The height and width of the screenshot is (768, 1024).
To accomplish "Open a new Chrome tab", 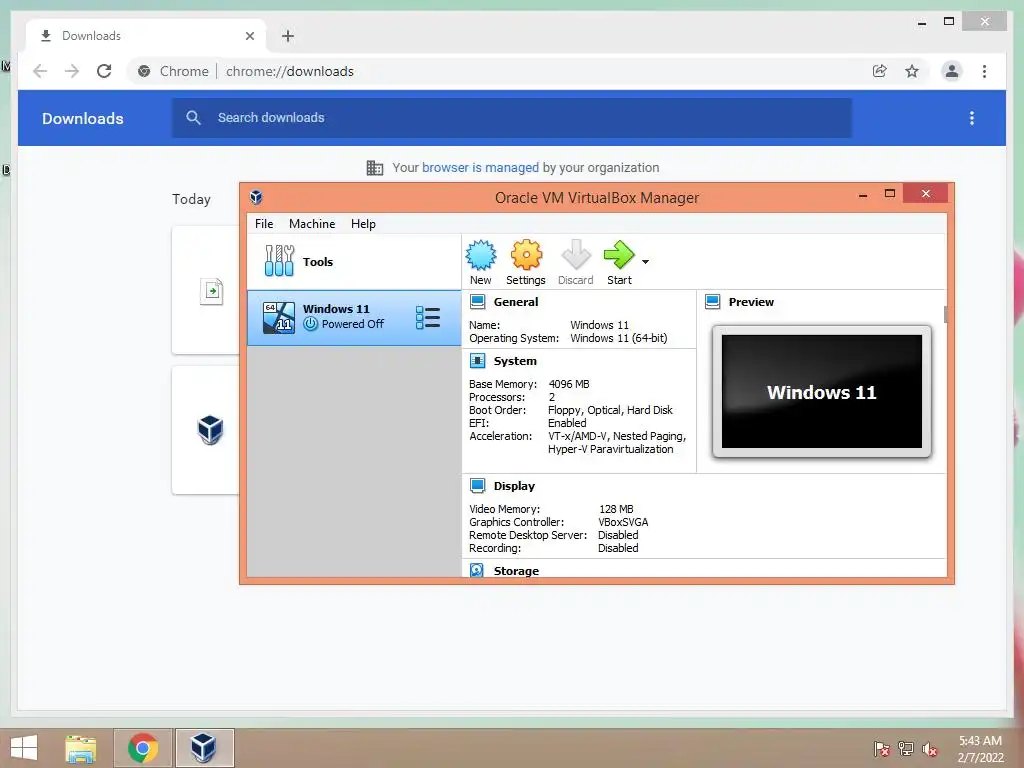I will click(x=288, y=36).
